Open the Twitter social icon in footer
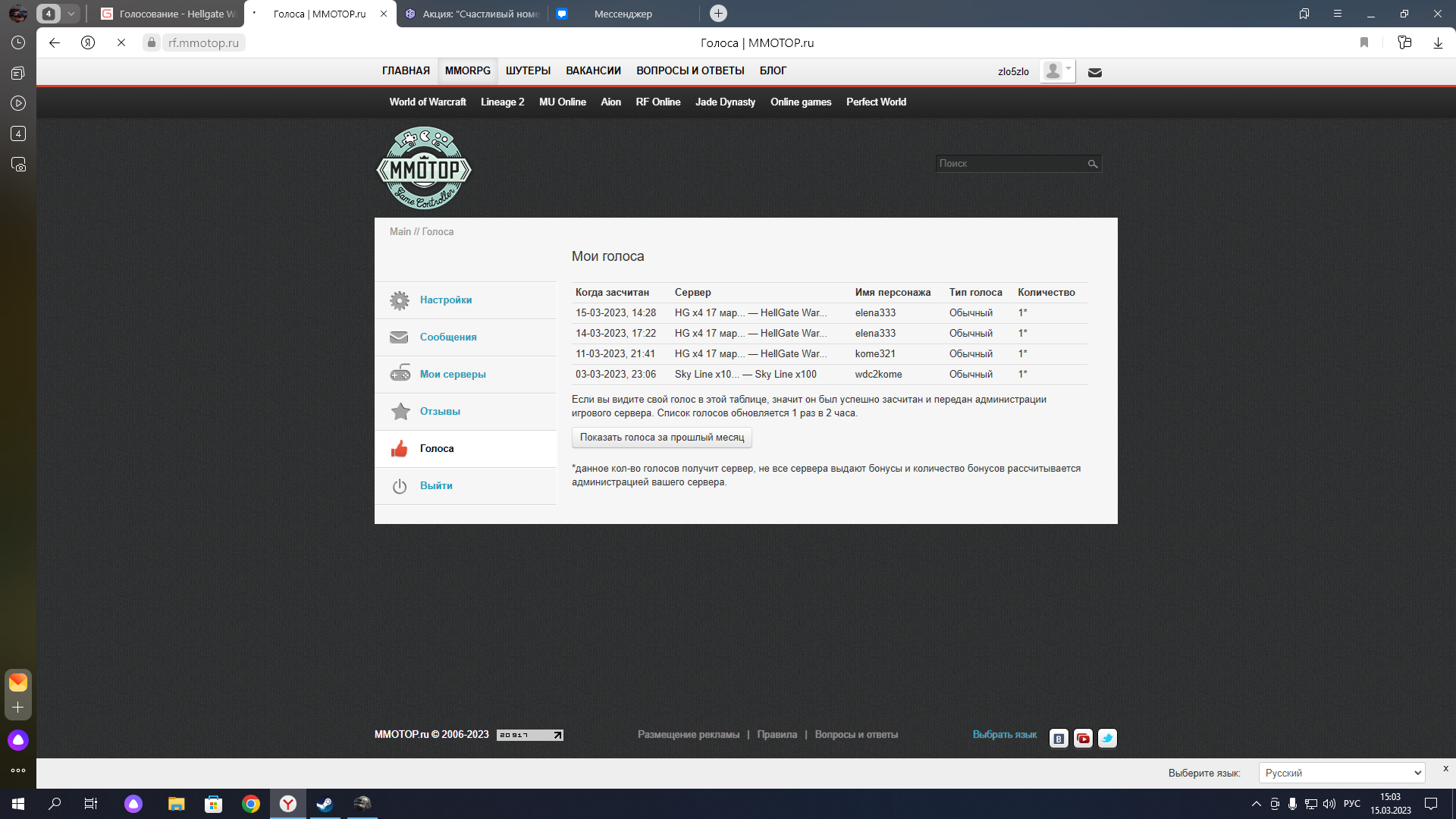1456x819 pixels. pyautogui.click(x=1107, y=738)
